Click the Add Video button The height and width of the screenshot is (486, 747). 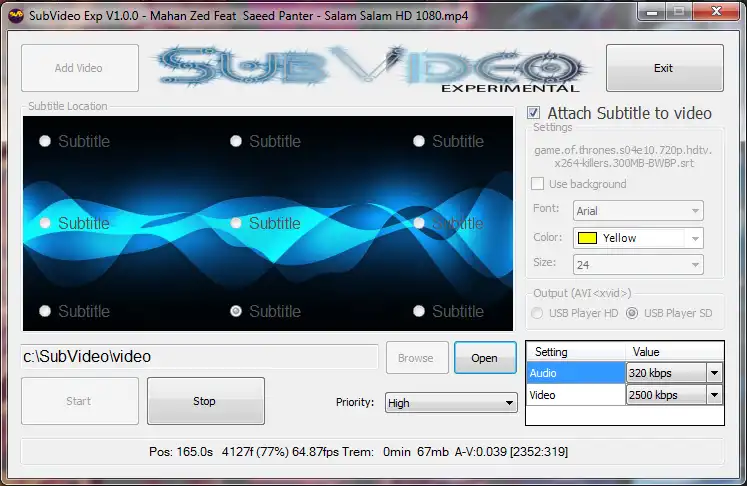(x=80, y=68)
